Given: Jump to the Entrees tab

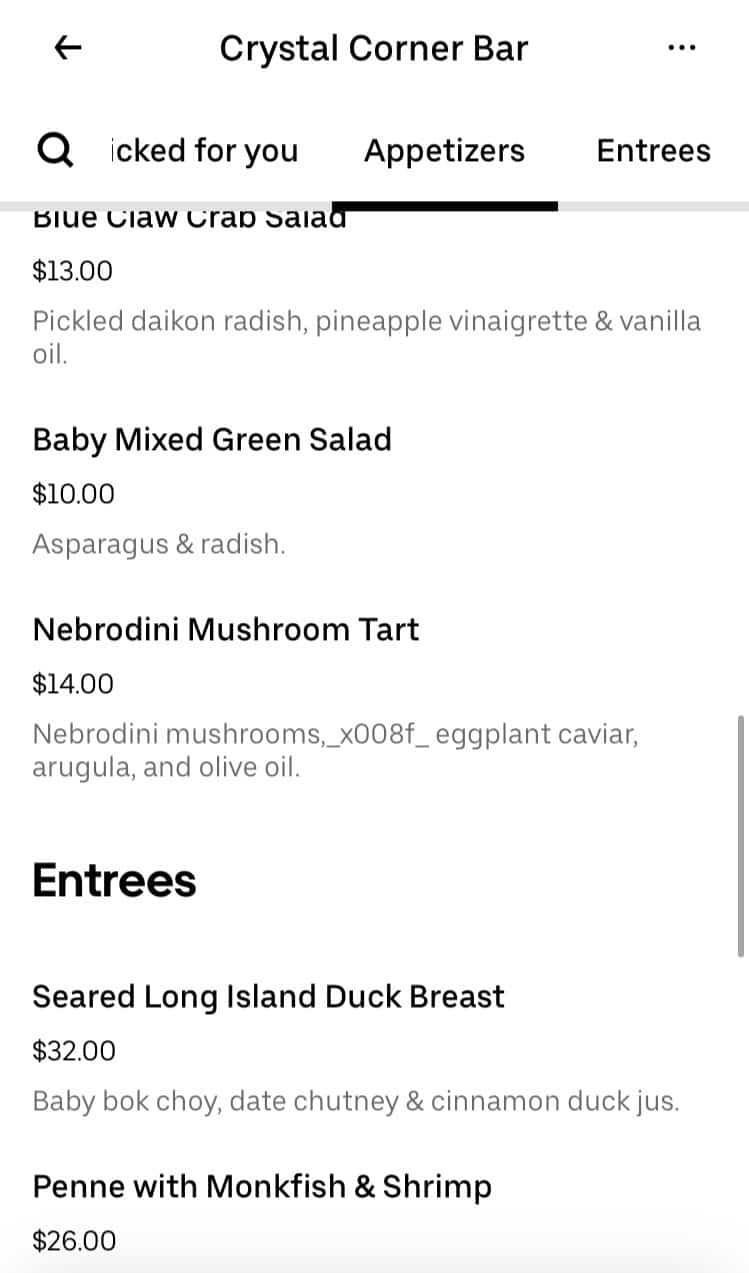Looking at the screenshot, I should click(653, 150).
